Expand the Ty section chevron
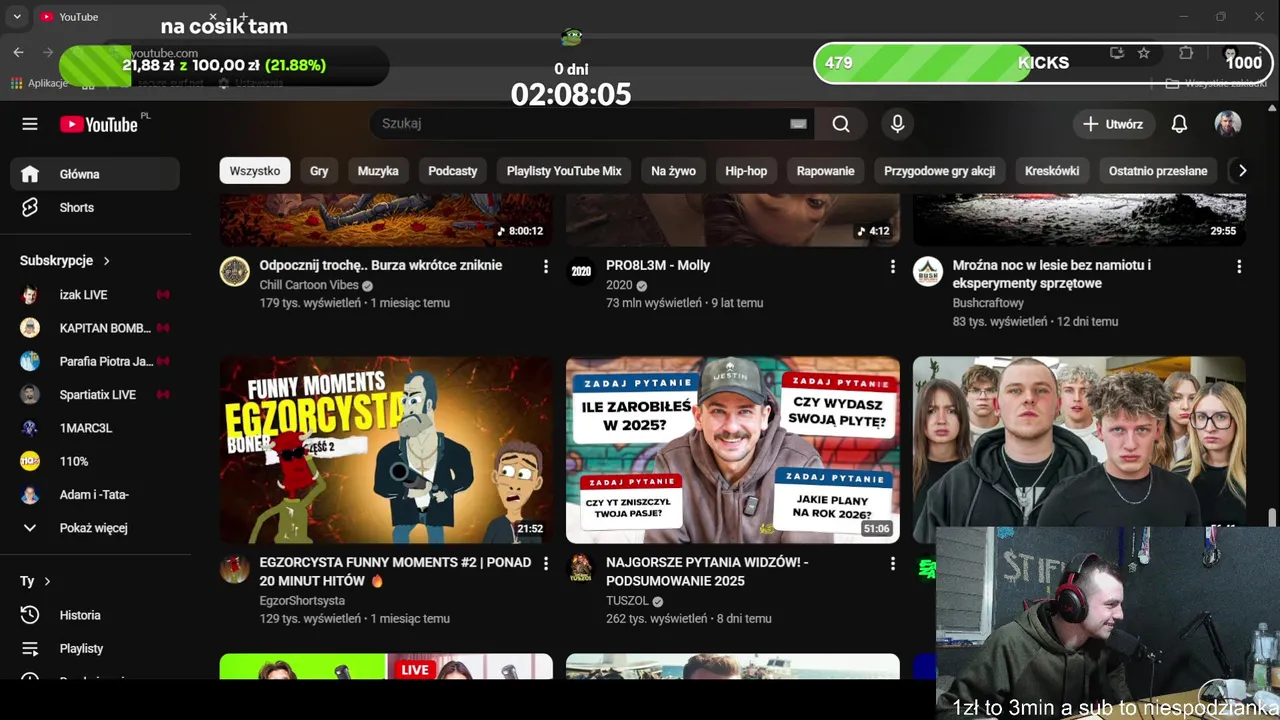 [47, 581]
